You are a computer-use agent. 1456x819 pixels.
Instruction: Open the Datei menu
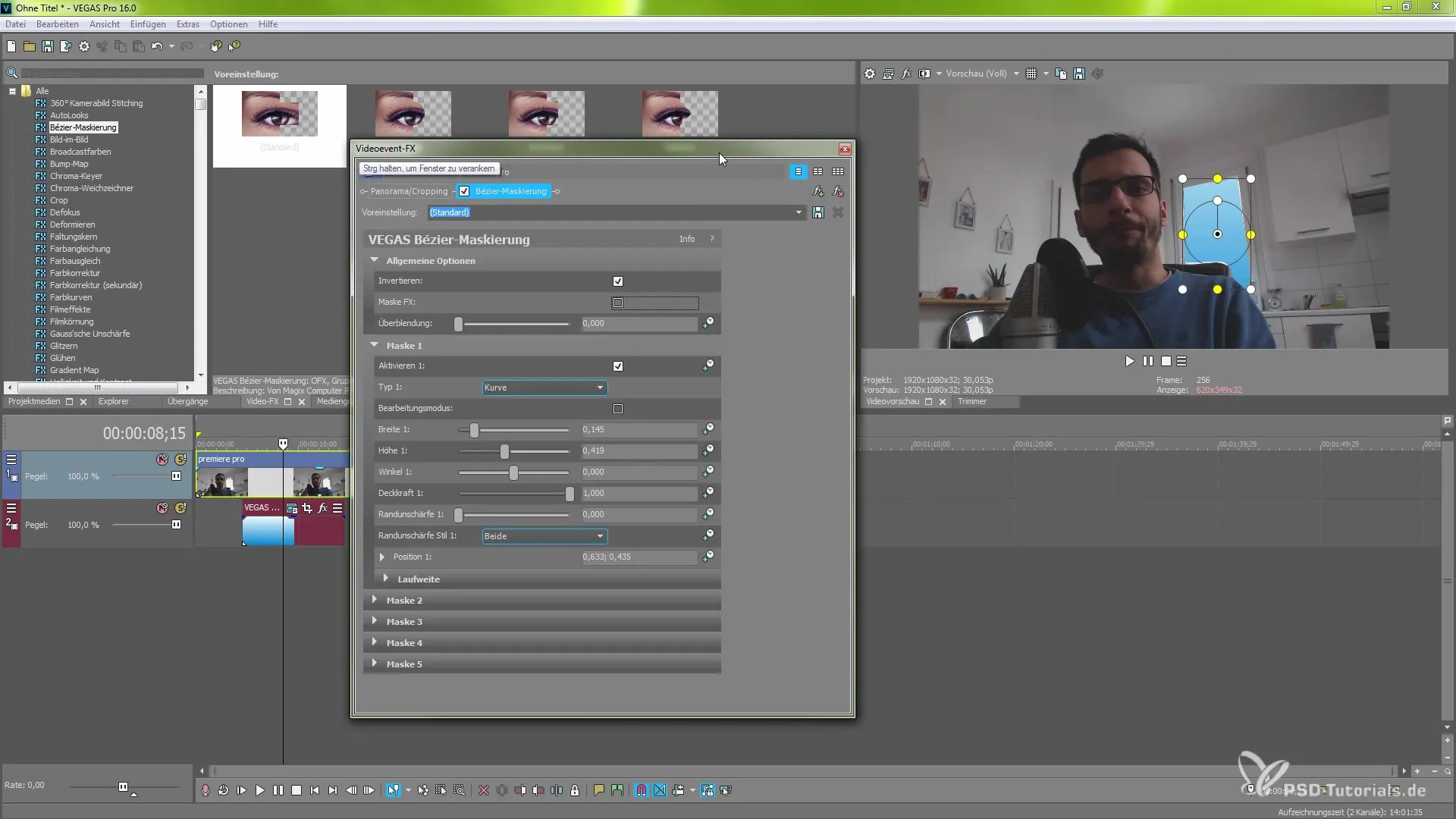tap(15, 24)
